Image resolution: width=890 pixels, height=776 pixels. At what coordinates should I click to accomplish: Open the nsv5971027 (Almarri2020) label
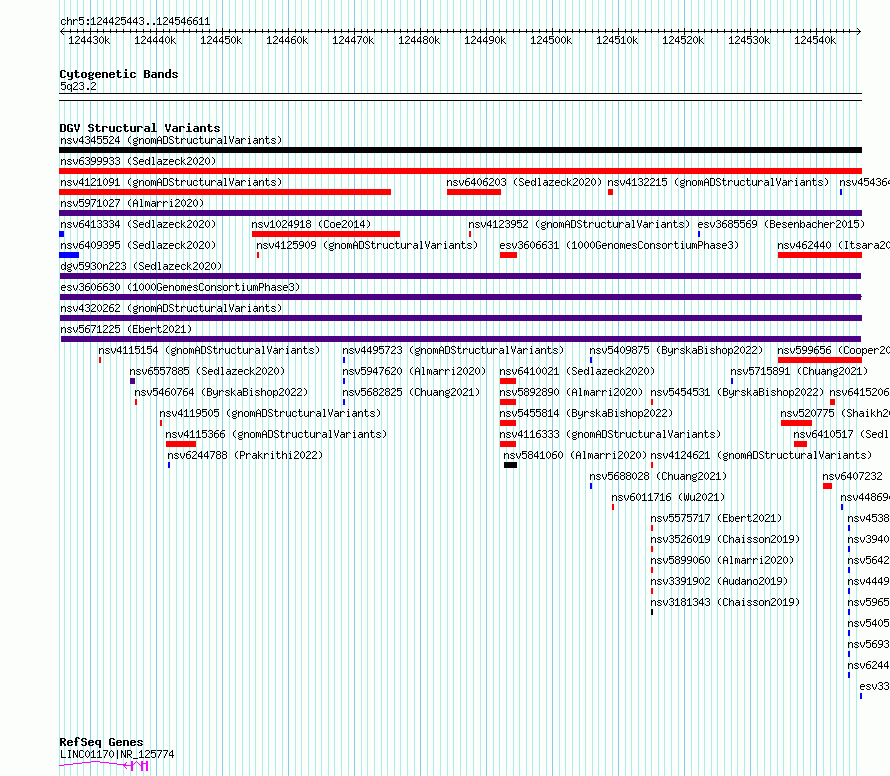(x=132, y=203)
